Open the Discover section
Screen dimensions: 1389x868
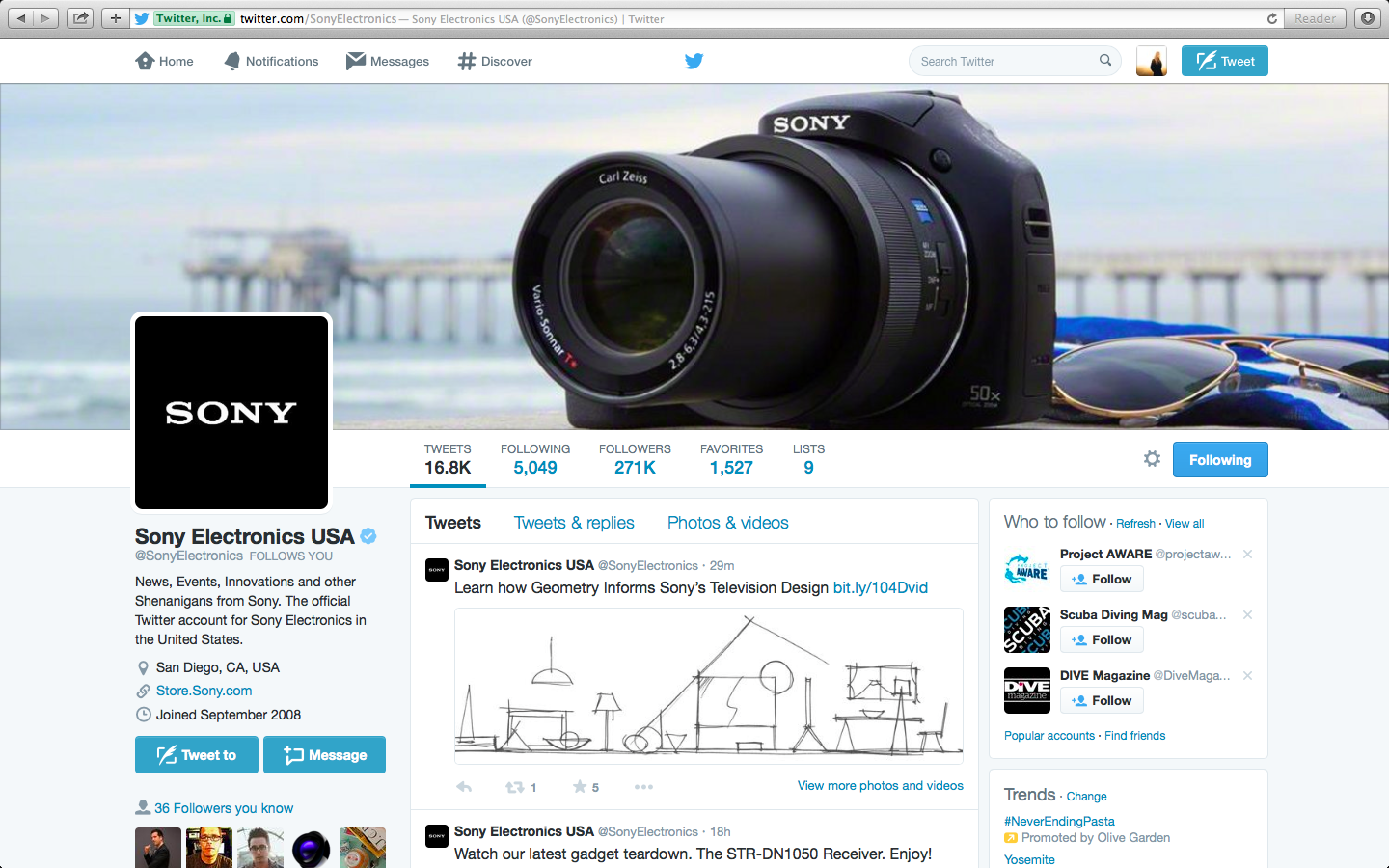tap(495, 61)
